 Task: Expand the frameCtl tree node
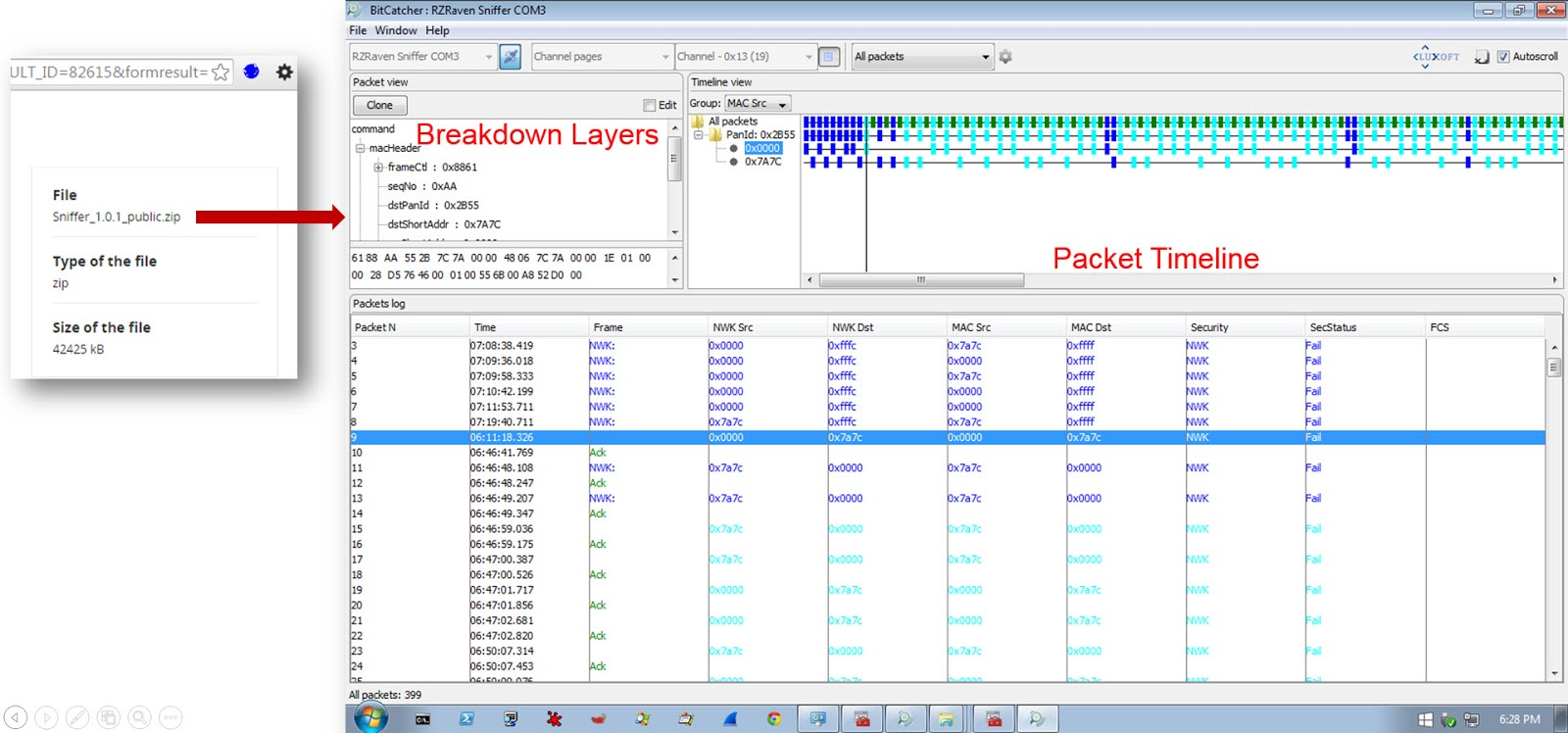coord(378,168)
